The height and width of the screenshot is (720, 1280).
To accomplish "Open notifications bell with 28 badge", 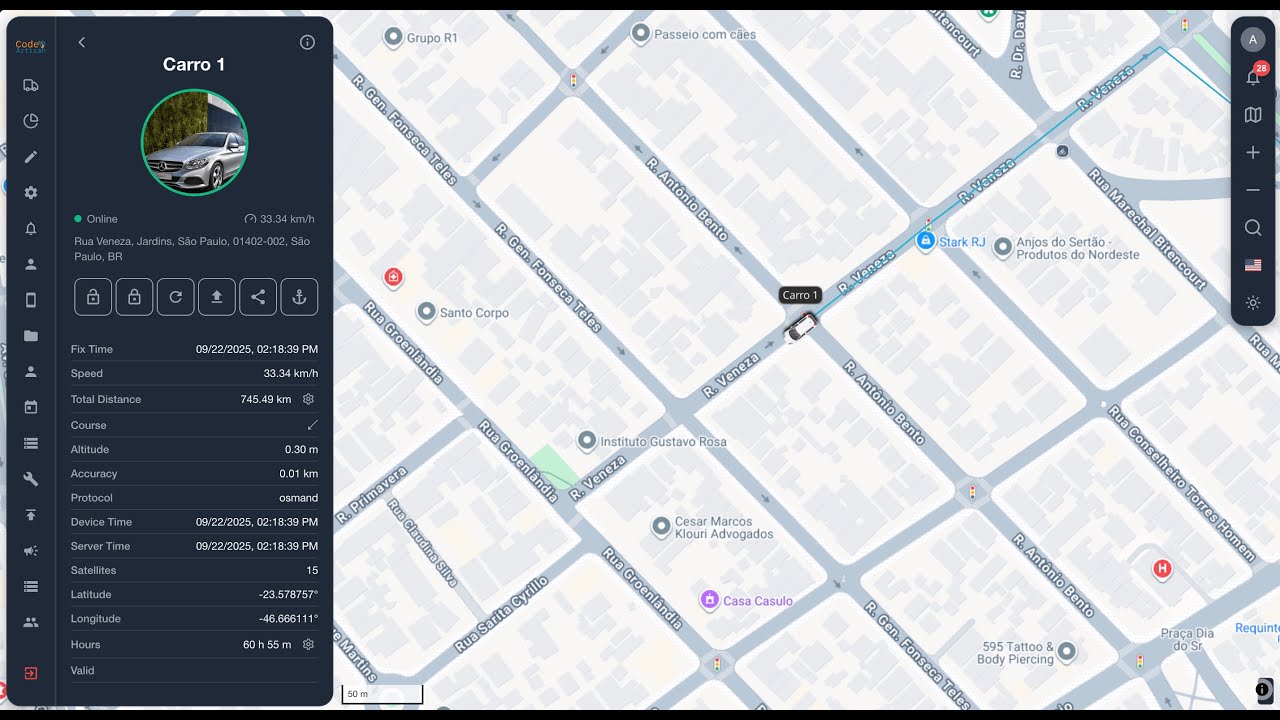I will pos(1253,76).
